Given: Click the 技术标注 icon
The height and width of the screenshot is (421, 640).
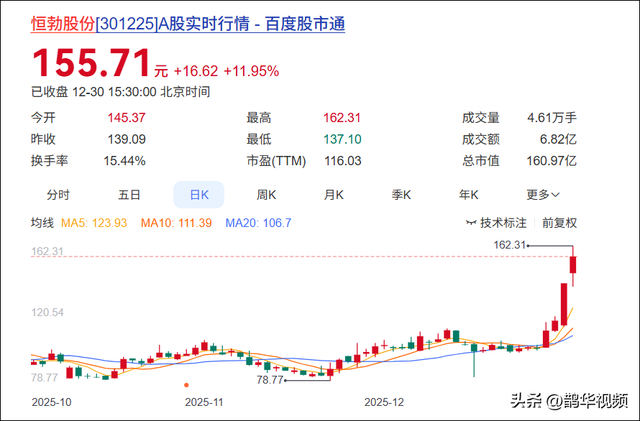Looking at the screenshot, I should pyautogui.click(x=471, y=223).
